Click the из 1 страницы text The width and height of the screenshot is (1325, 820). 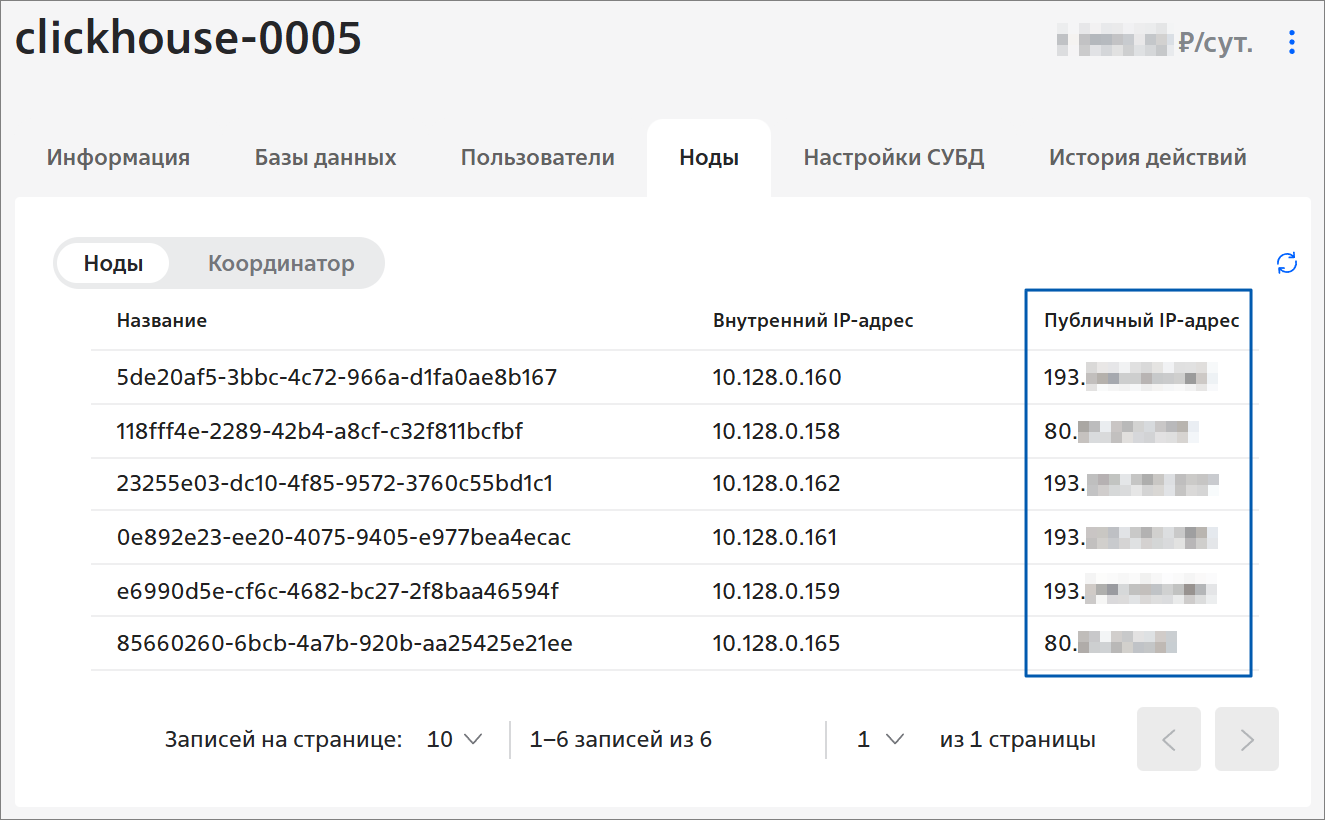coord(1018,740)
